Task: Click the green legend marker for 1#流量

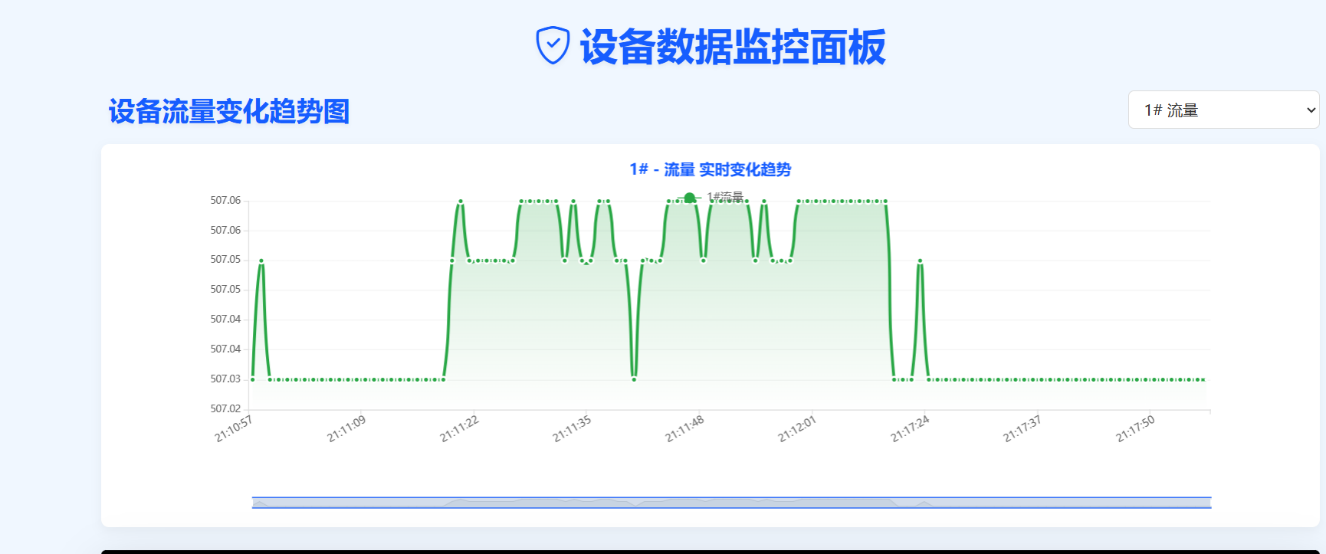Action: (x=689, y=197)
